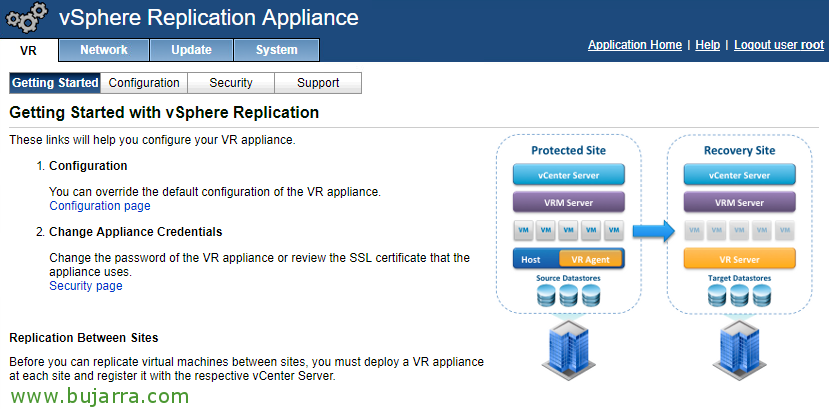The height and width of the screenshot is (418, 829).
Task: Click Protected Site VRM Server box
Action: coord(568,202)
